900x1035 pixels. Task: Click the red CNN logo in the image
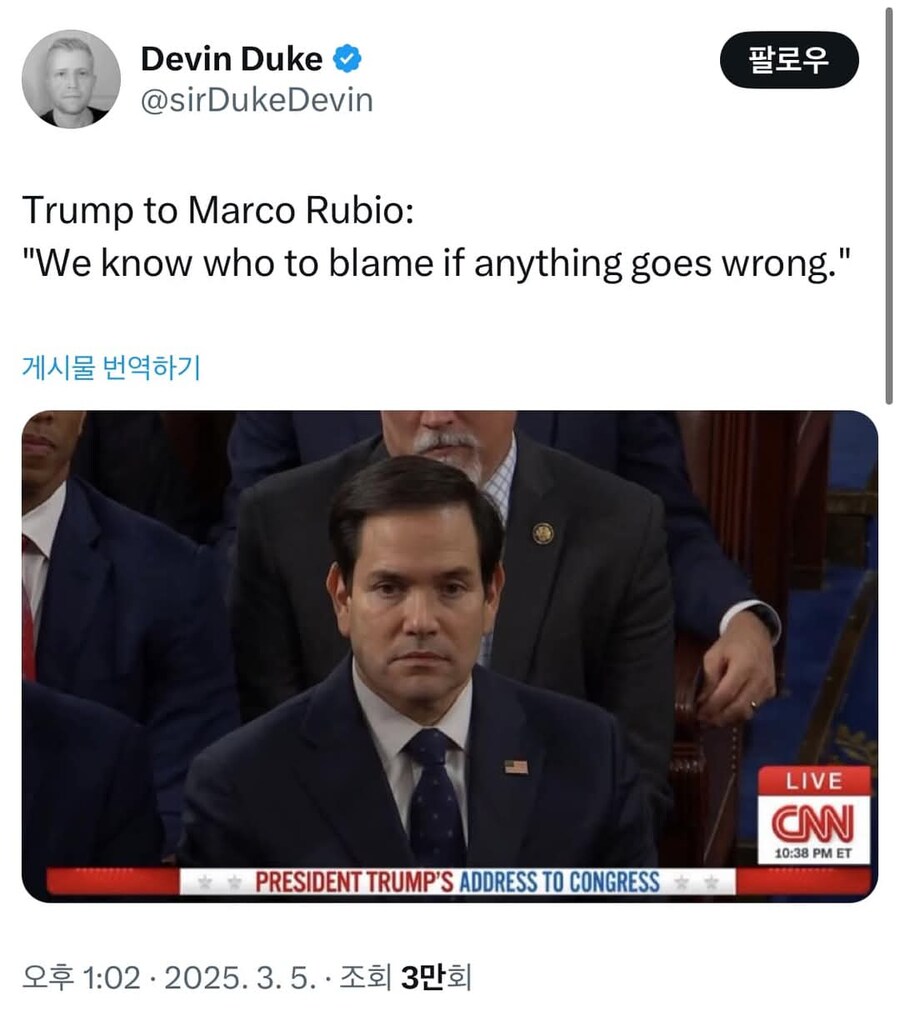[x=813, y=822]
